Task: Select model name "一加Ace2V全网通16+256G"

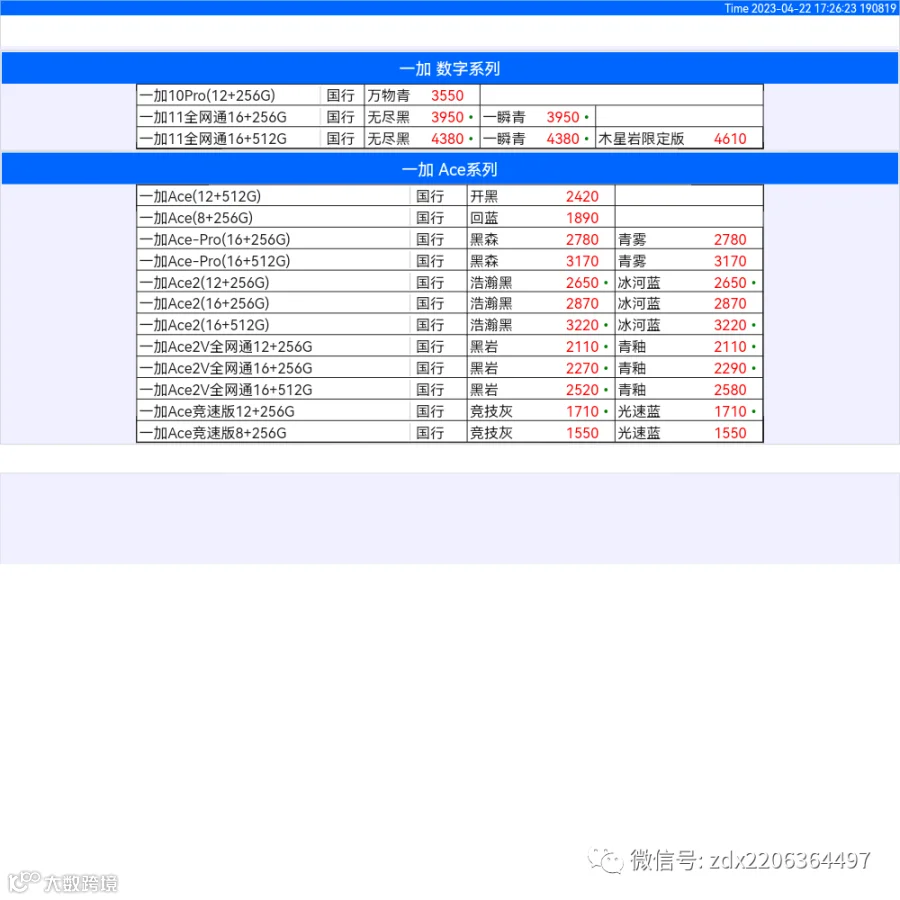Action: [x=226, y=368]
